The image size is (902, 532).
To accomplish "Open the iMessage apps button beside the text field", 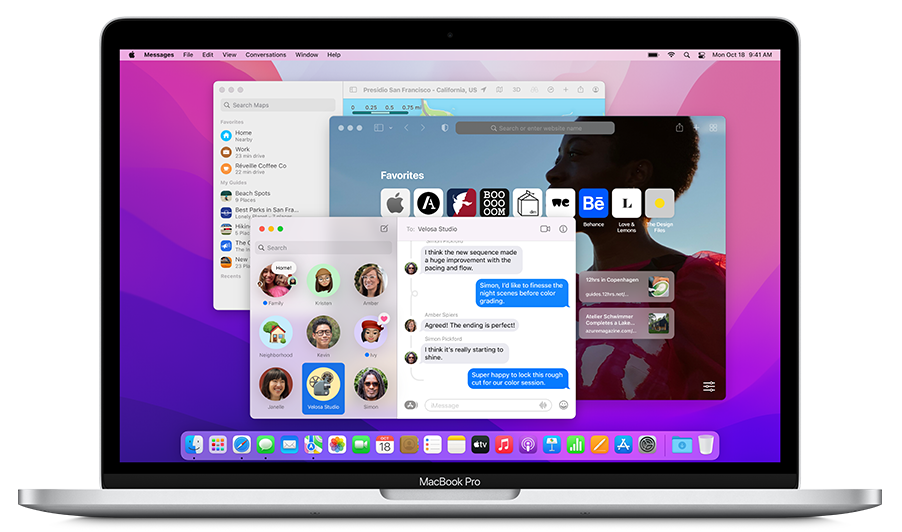I will 411,405.
